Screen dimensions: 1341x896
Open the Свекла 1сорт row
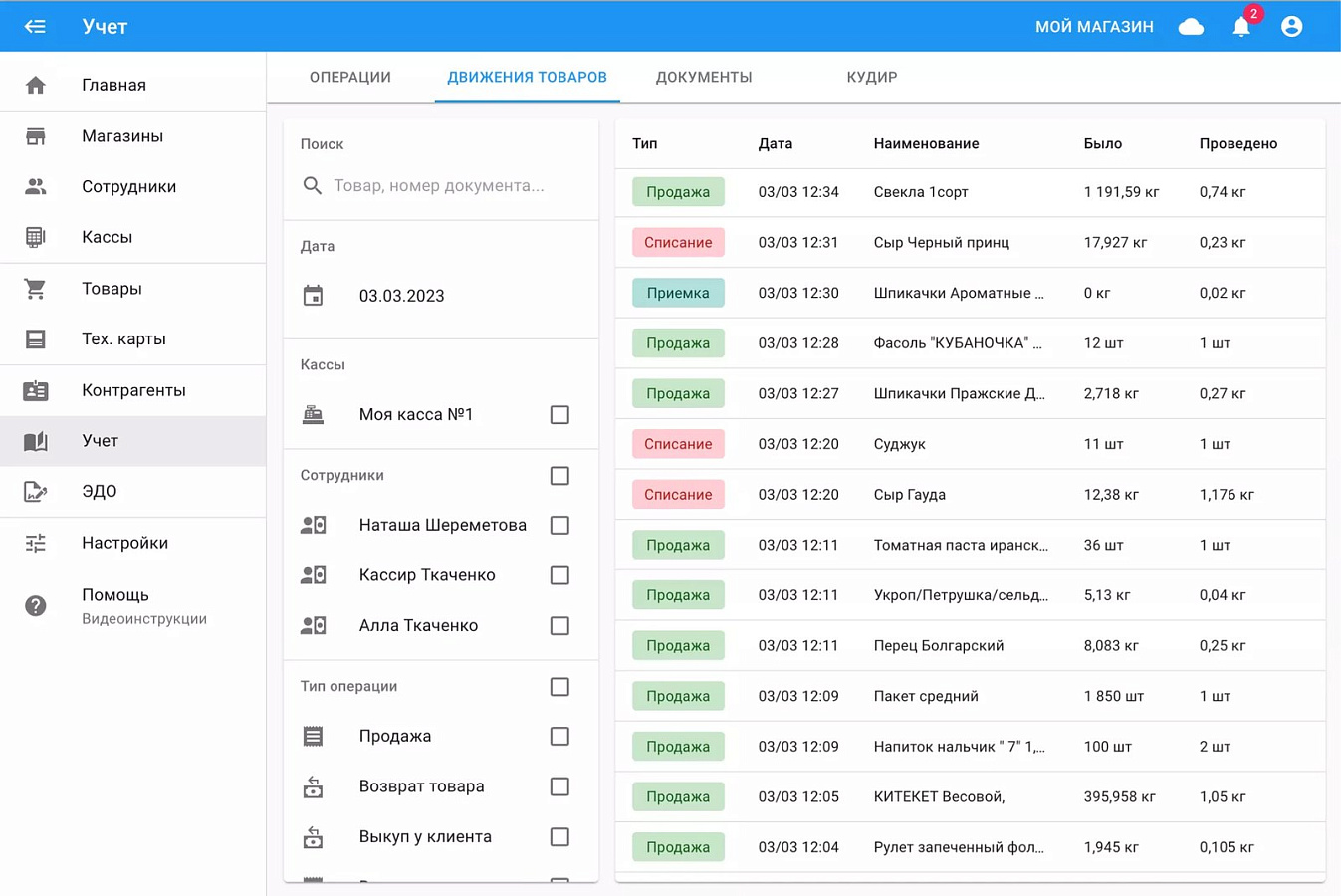(x=970, y=192)
